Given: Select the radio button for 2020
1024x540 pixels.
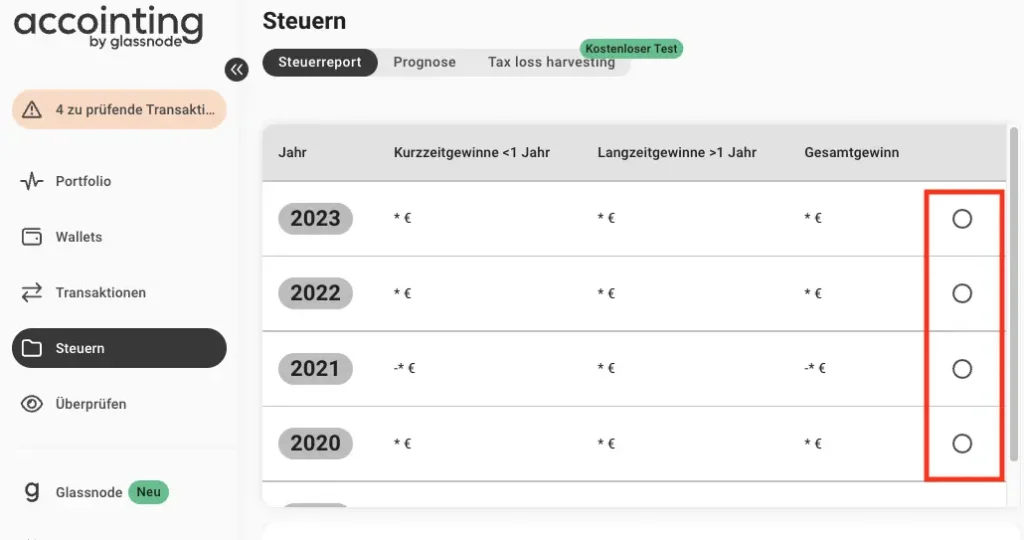Looking at the screenshot, I should pyautogui.click(x=962, y=443).
